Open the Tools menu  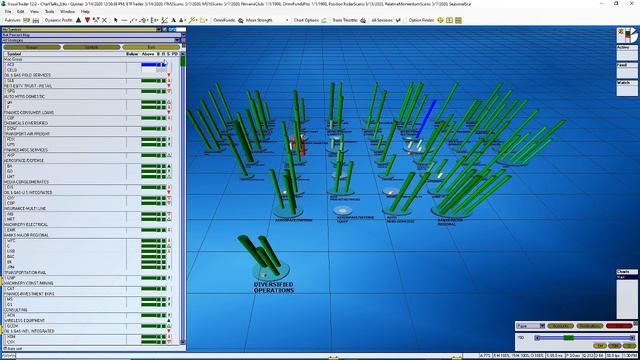[49, 12]
